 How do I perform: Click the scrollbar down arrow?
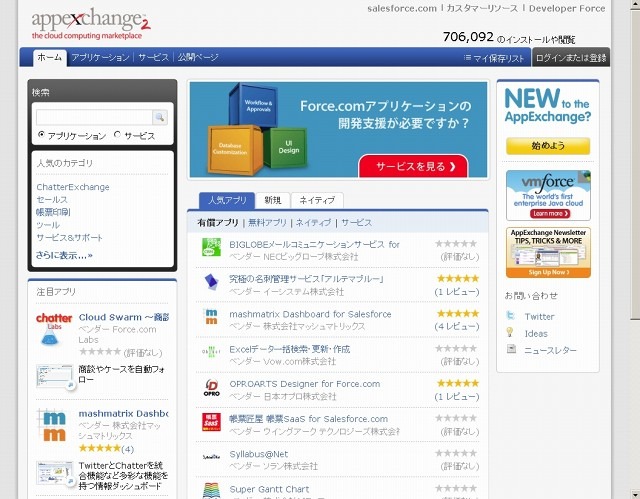click(635, 494)
